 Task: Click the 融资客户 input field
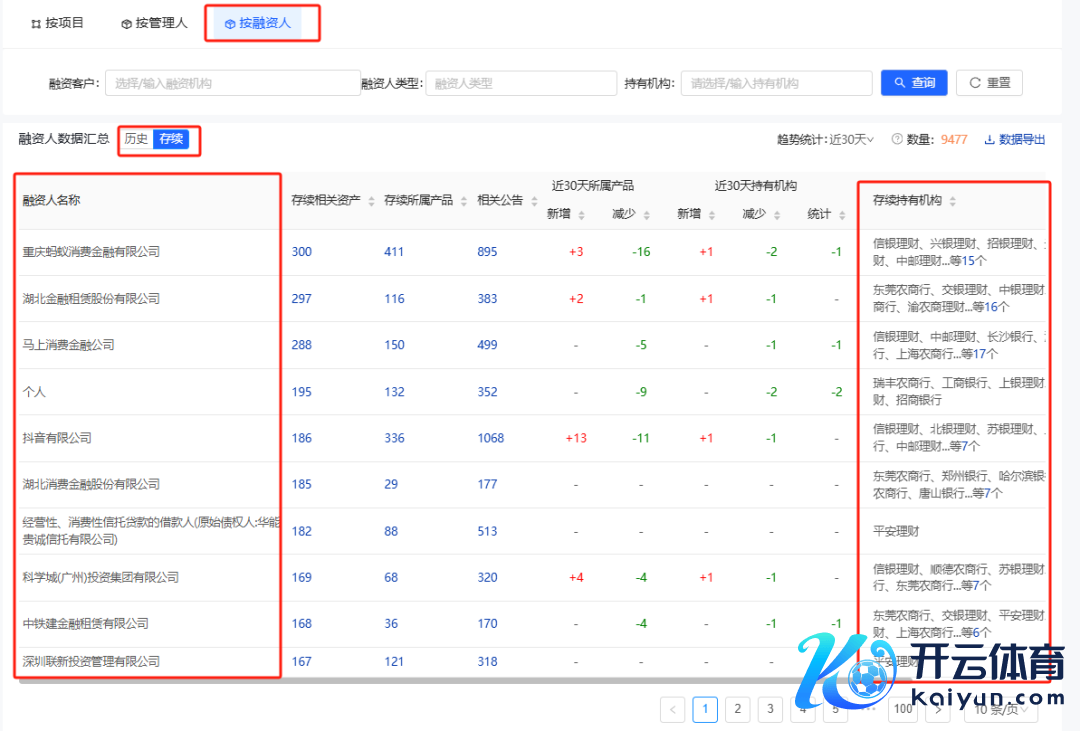click(232, 84)
